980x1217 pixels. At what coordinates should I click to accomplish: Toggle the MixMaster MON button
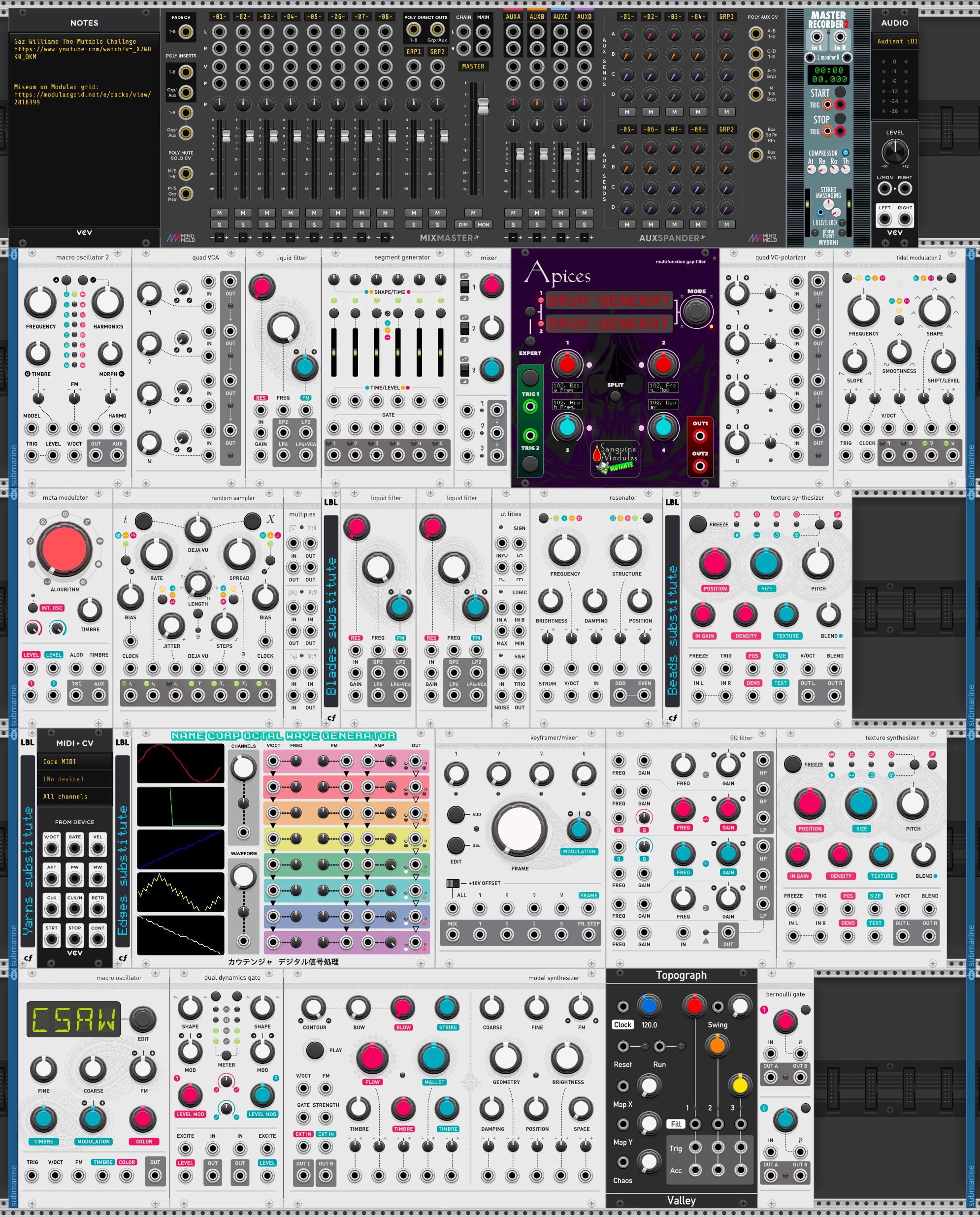(x=483, y=224)
